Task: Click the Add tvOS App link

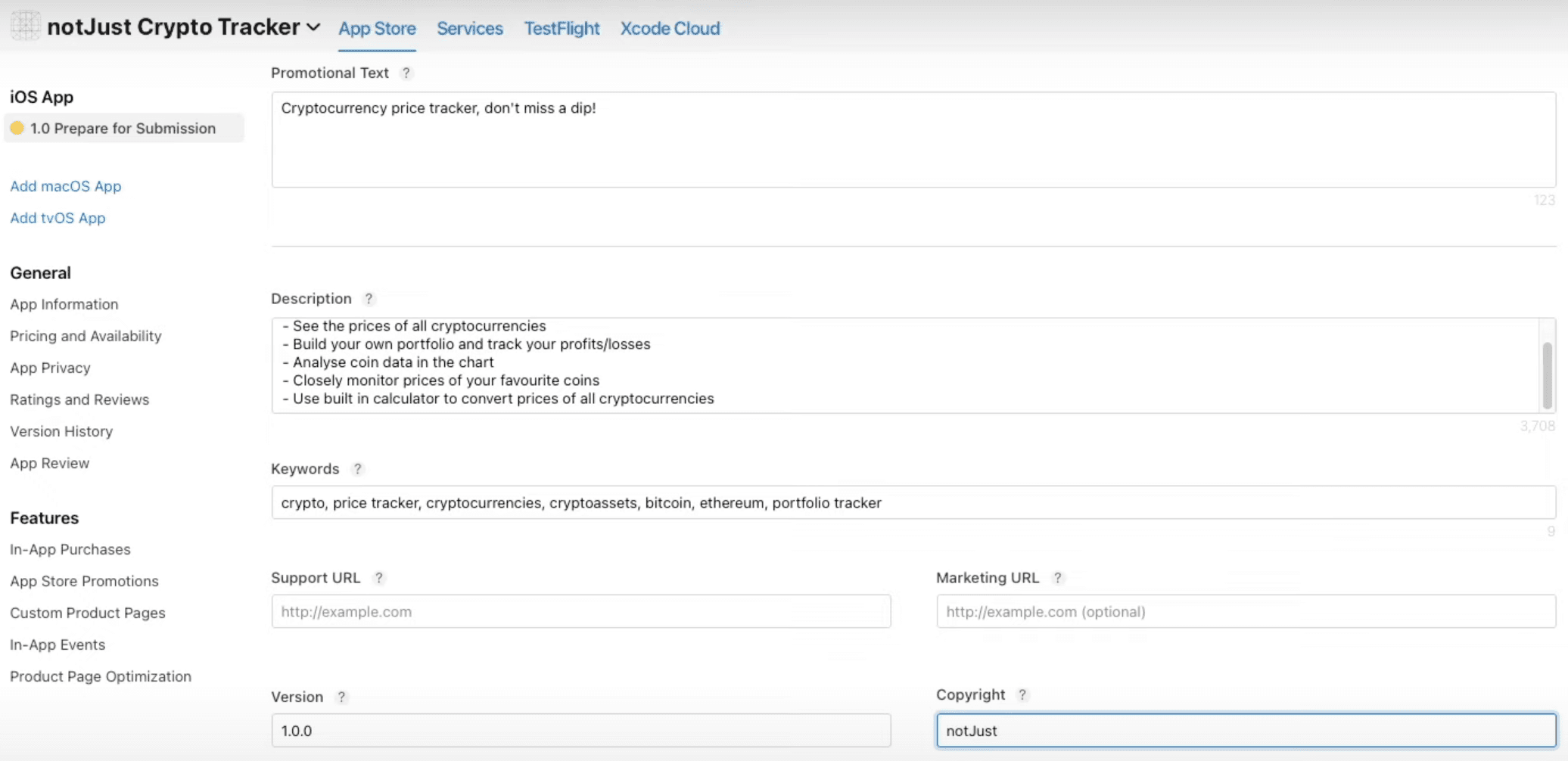Action: pyautogui.click(x=58, y=218)
